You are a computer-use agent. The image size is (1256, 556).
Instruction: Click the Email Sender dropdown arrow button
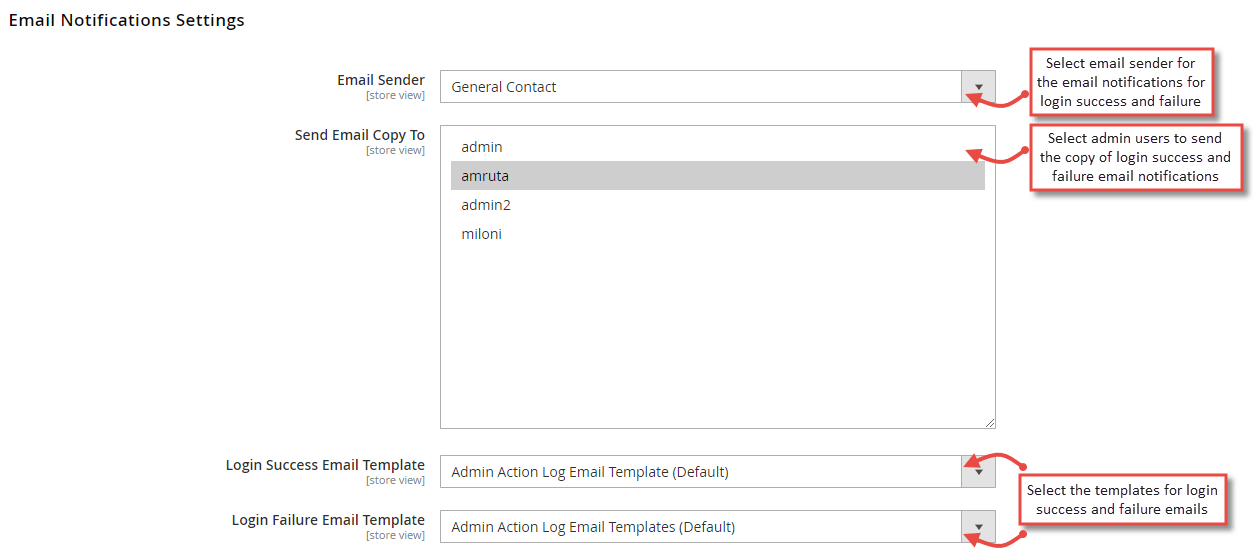978,86
